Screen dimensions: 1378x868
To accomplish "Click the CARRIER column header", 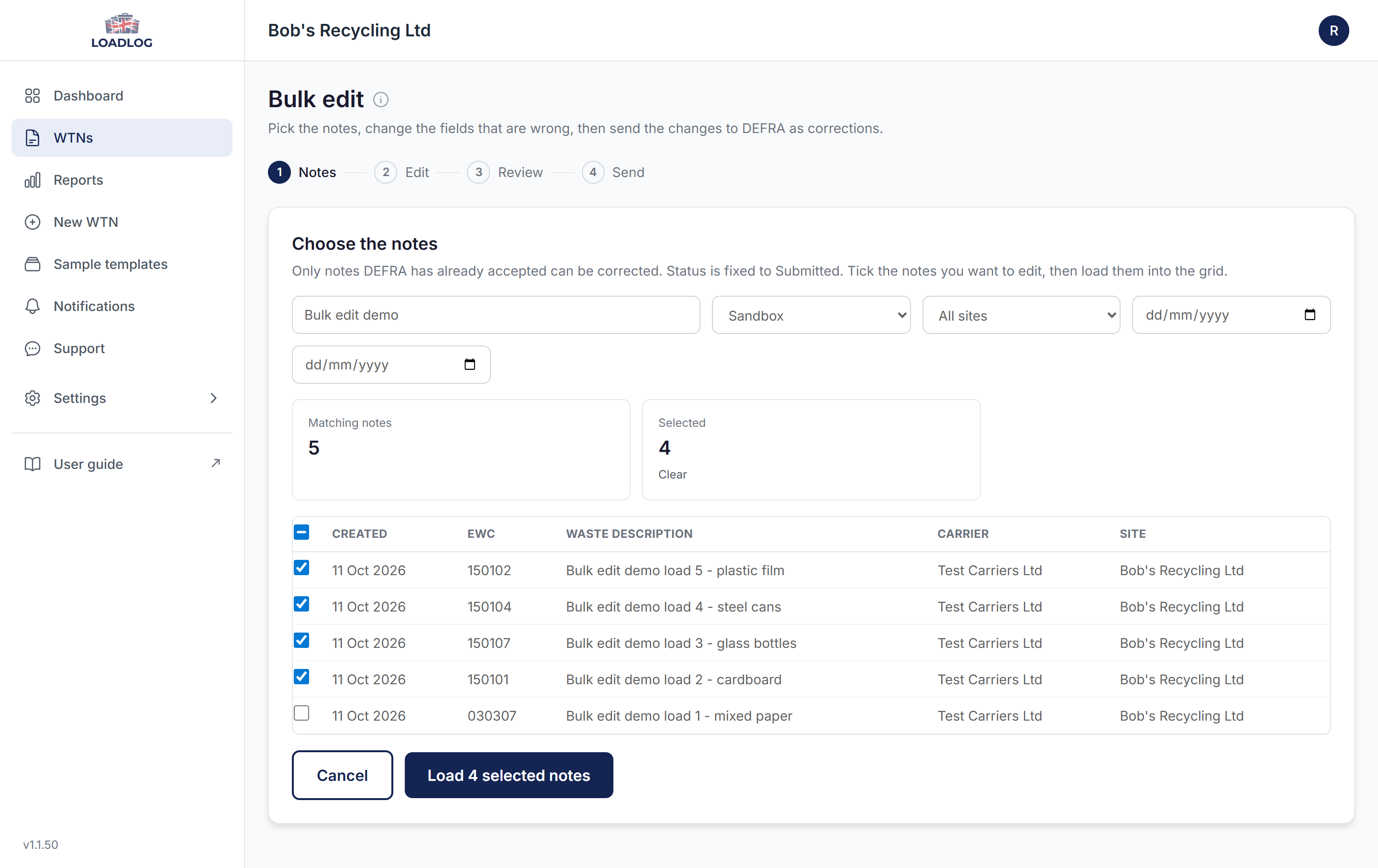I will click(x=963, y=534).
